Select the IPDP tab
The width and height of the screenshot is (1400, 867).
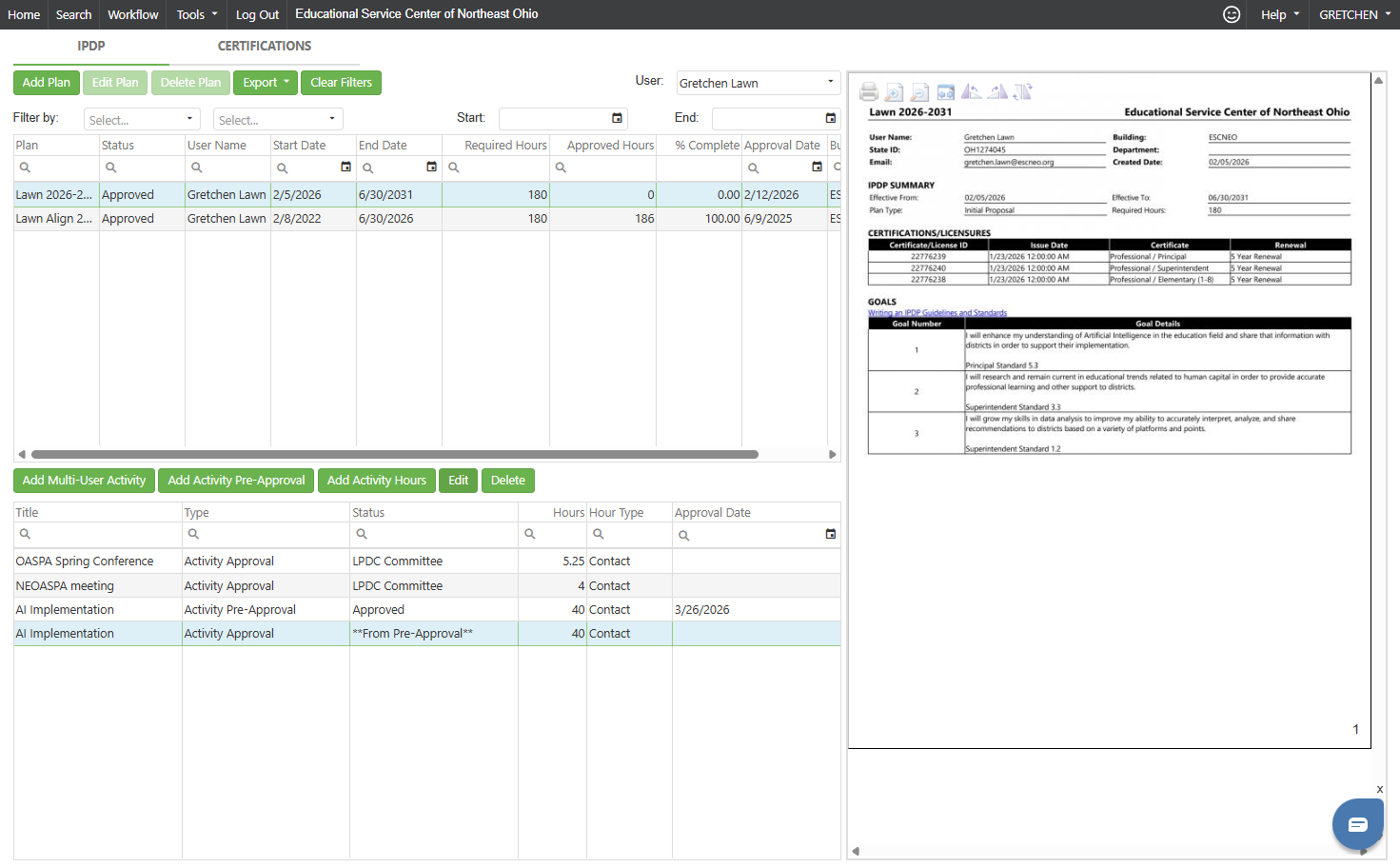click(91, 46)
